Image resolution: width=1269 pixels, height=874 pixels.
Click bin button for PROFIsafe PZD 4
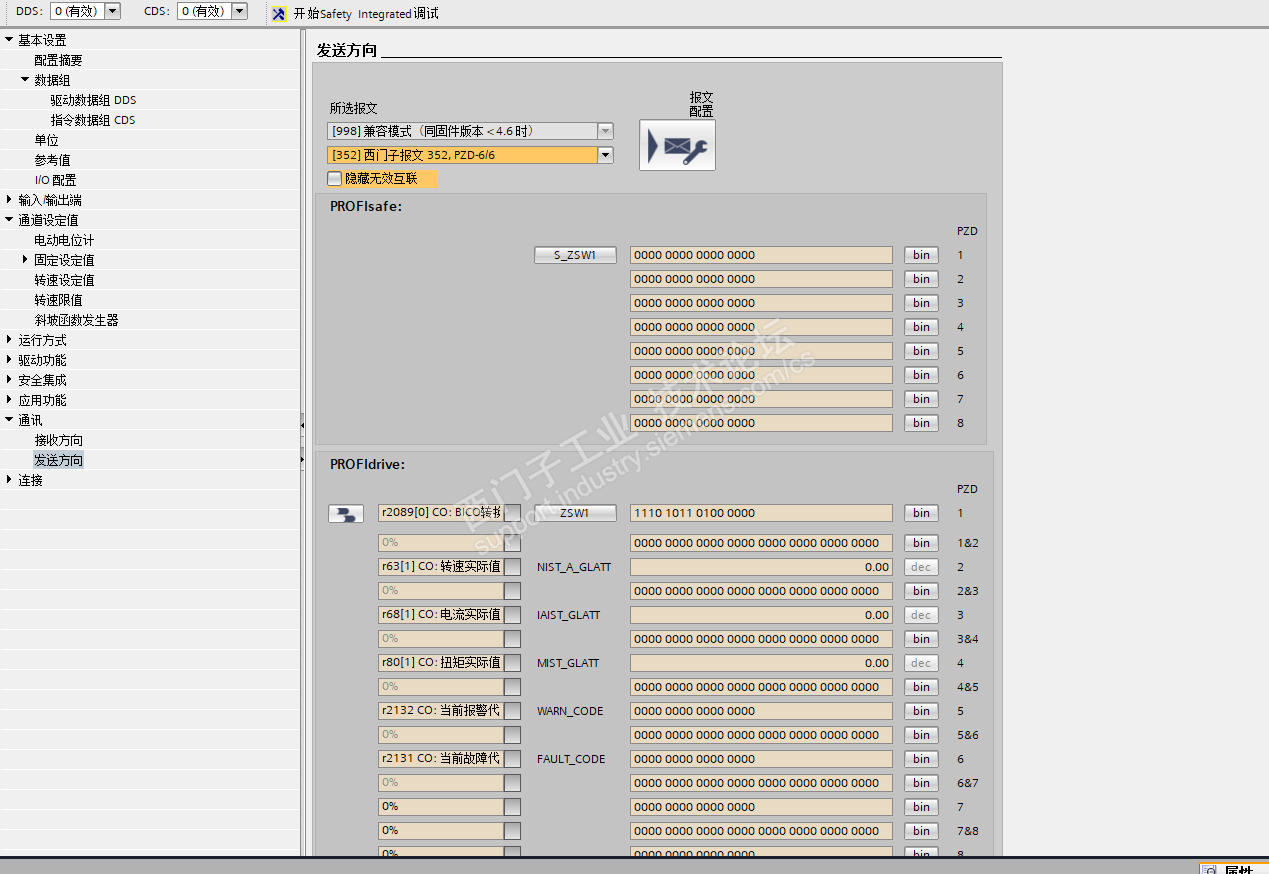(x=921, y=327)
